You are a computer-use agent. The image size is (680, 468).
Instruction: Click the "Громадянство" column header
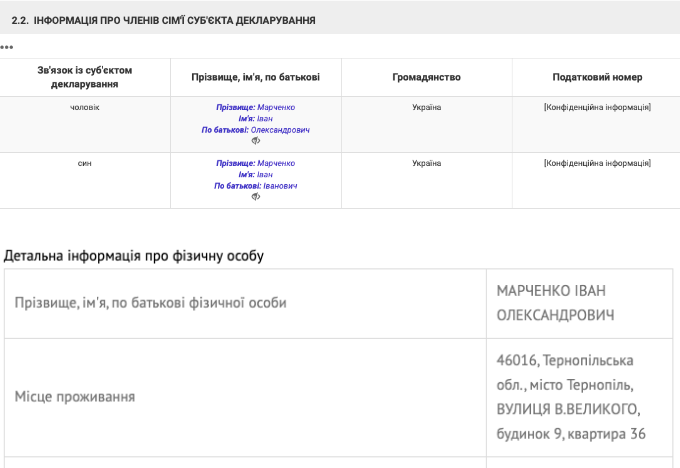(x=426, y=77)
